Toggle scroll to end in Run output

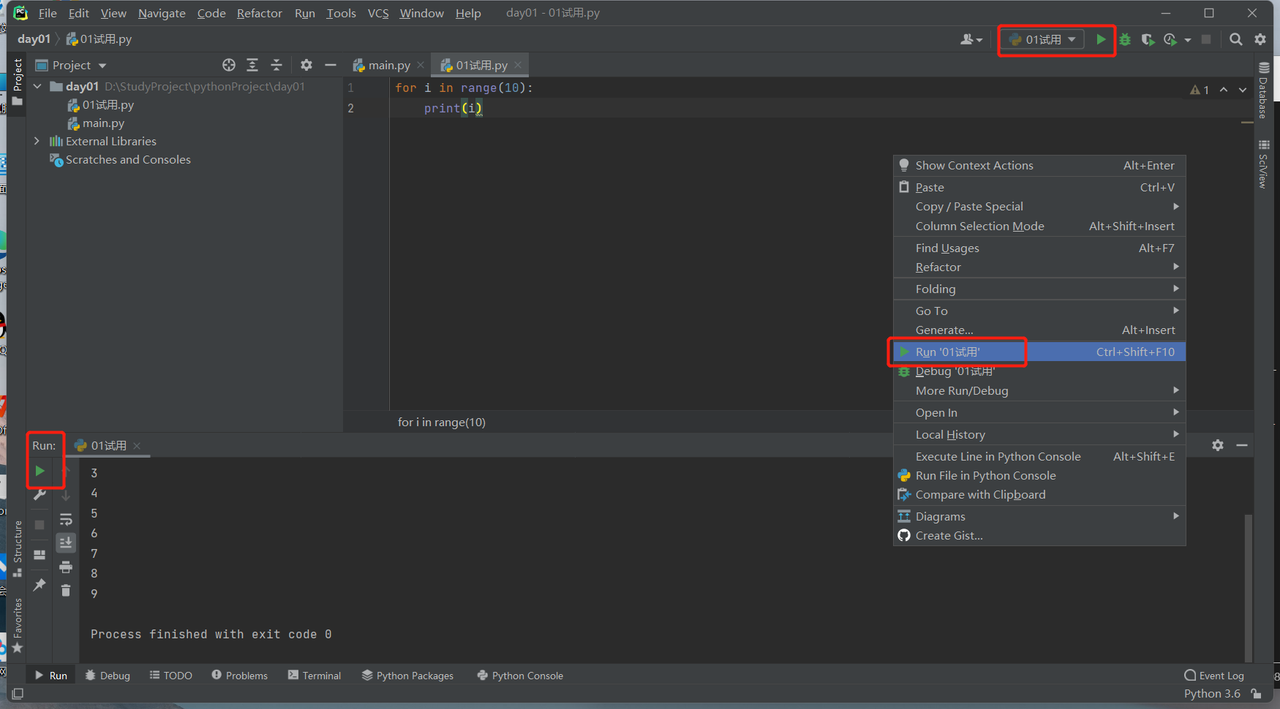coord(66,543)
